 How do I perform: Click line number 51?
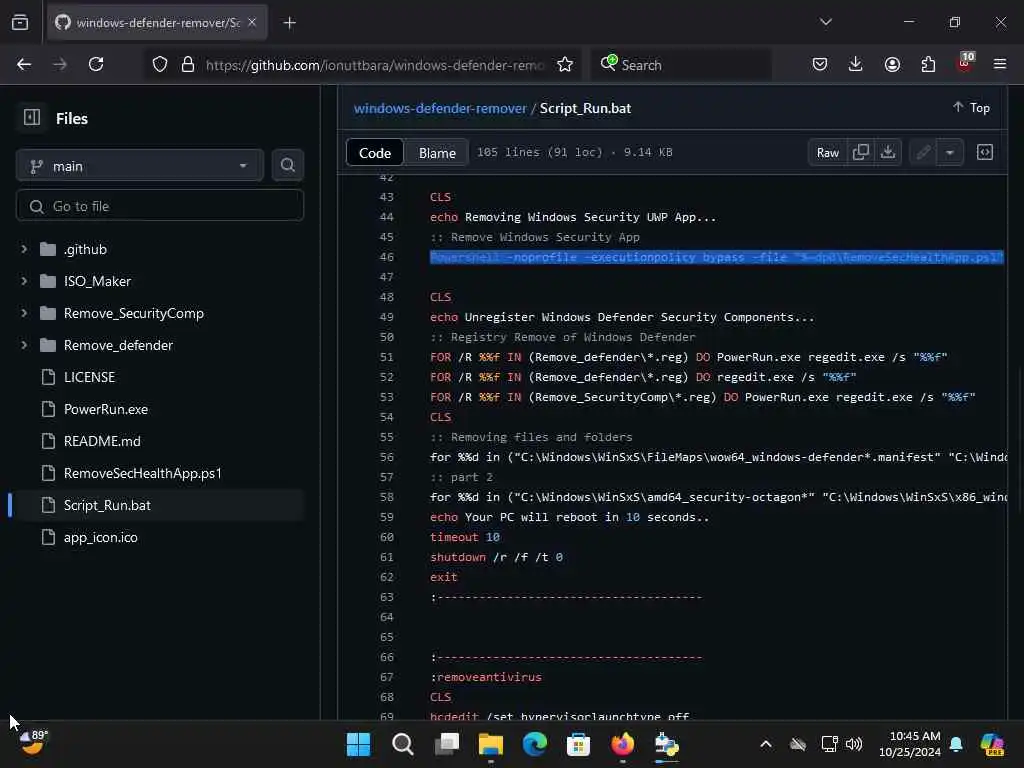point(387,357)
